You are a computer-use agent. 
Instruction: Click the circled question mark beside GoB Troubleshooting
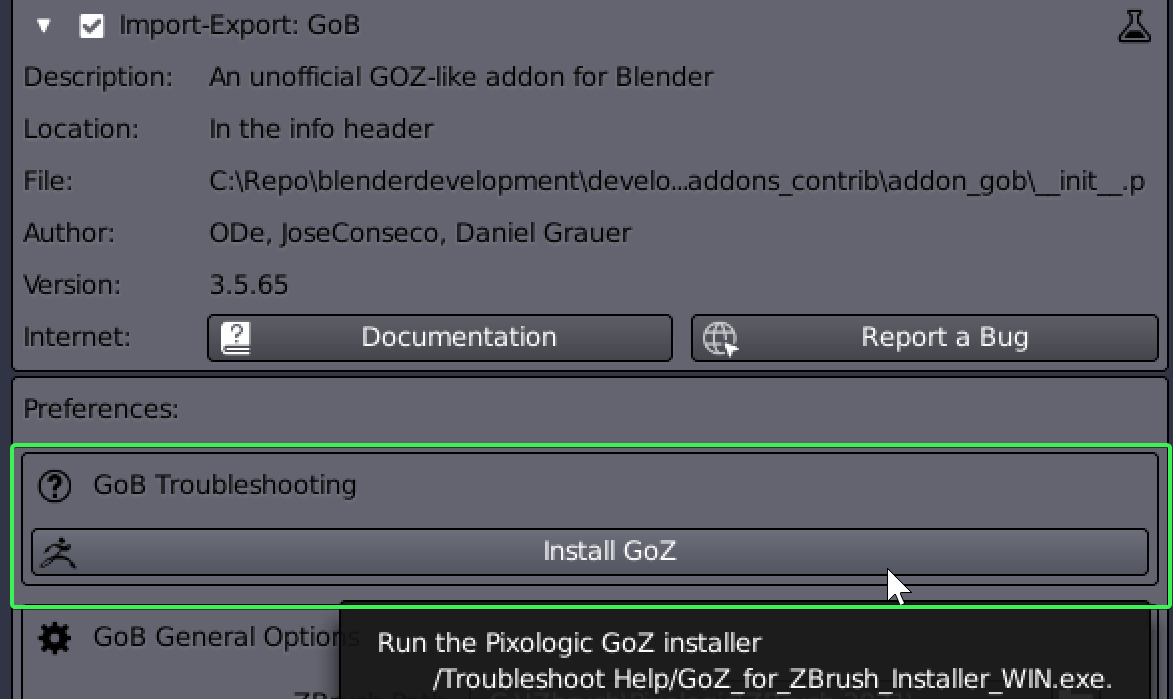click(55, 485)
